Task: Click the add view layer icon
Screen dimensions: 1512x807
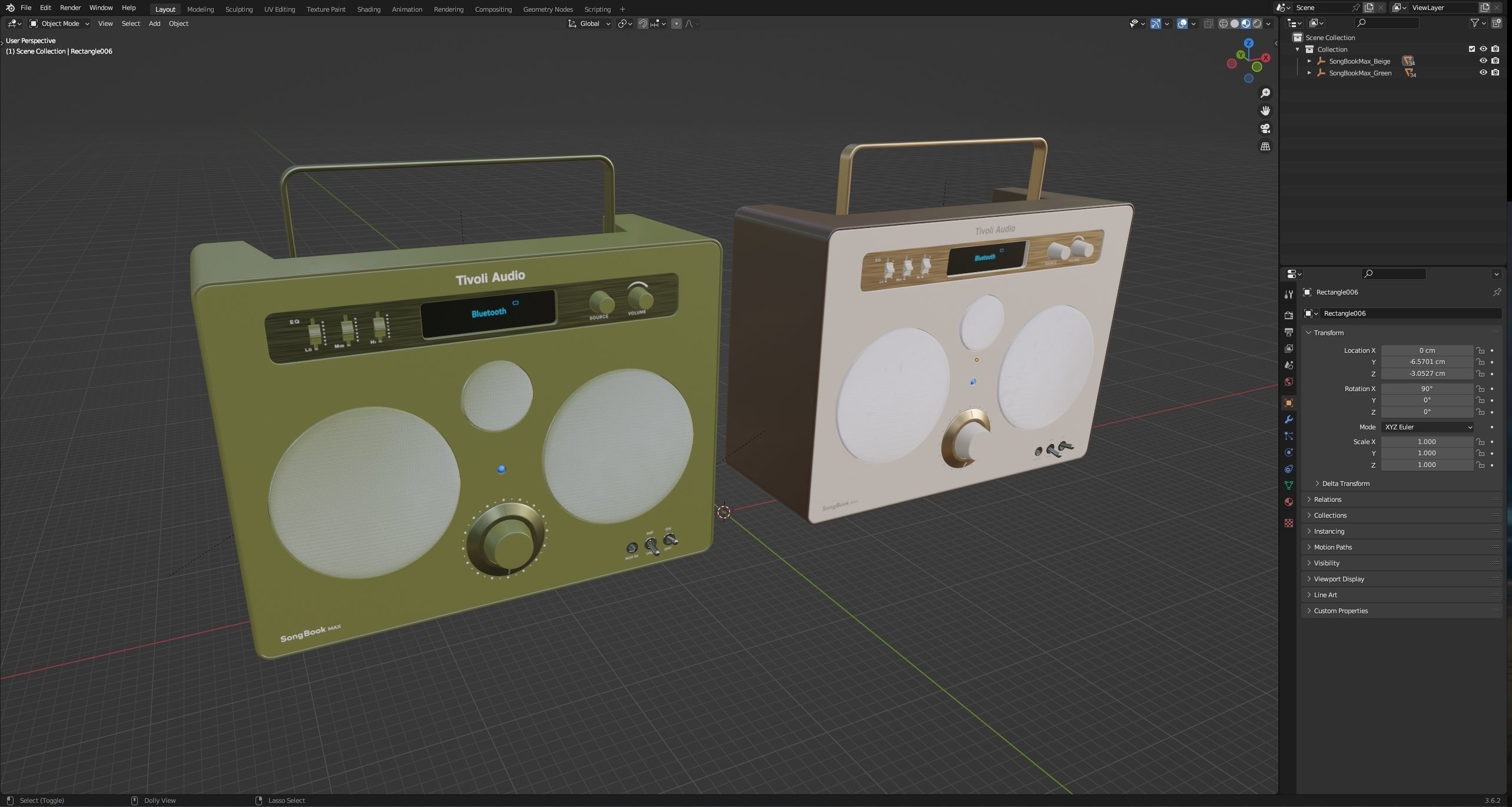Action: point(1485,8)
